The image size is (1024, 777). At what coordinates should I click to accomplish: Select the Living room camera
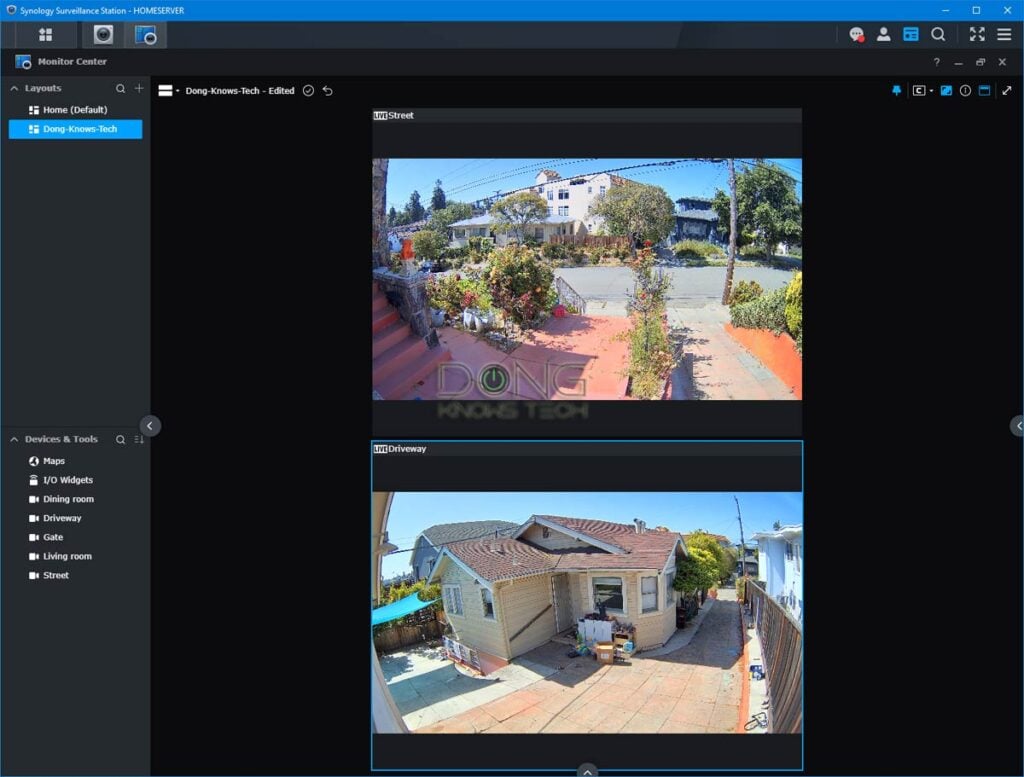click(75, 556)
